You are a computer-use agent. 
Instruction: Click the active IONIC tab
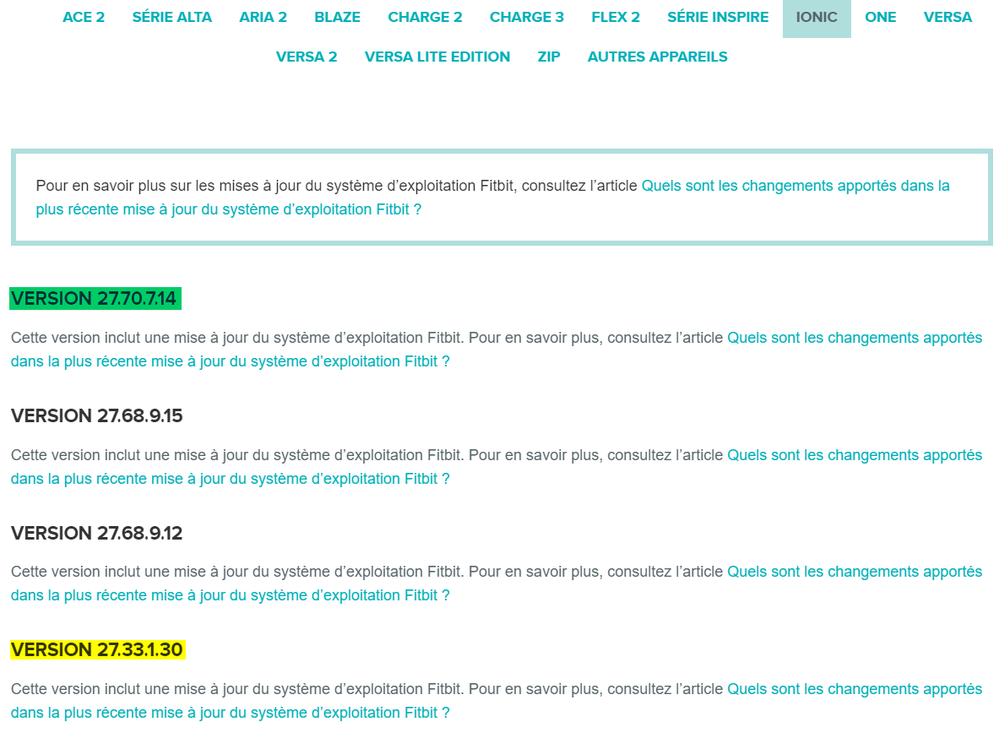tap(817, 17)
